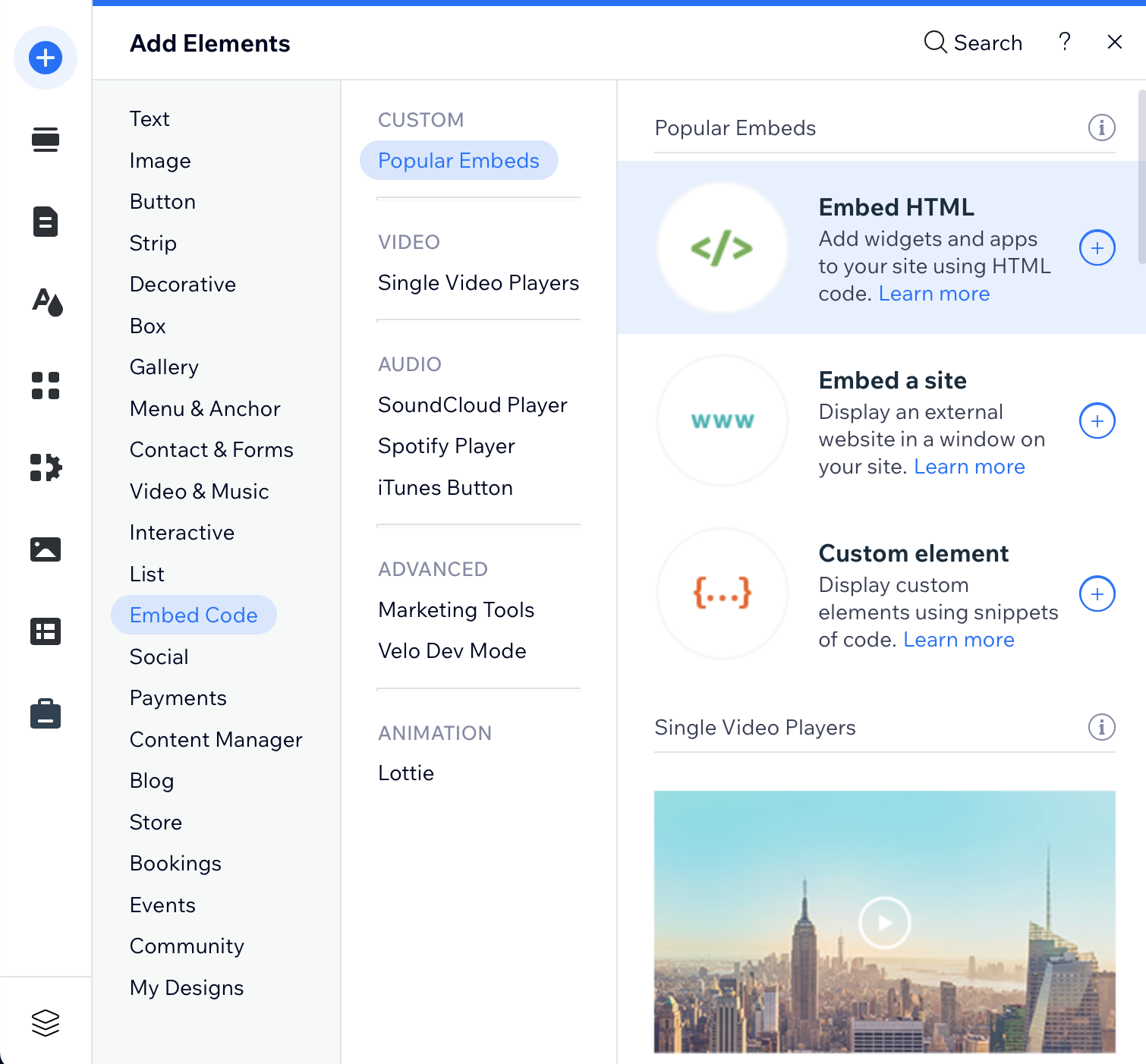Click the blue Add Elements plus icon
The height and width of the screenshot is (1064, 1146).
[46, 58]
